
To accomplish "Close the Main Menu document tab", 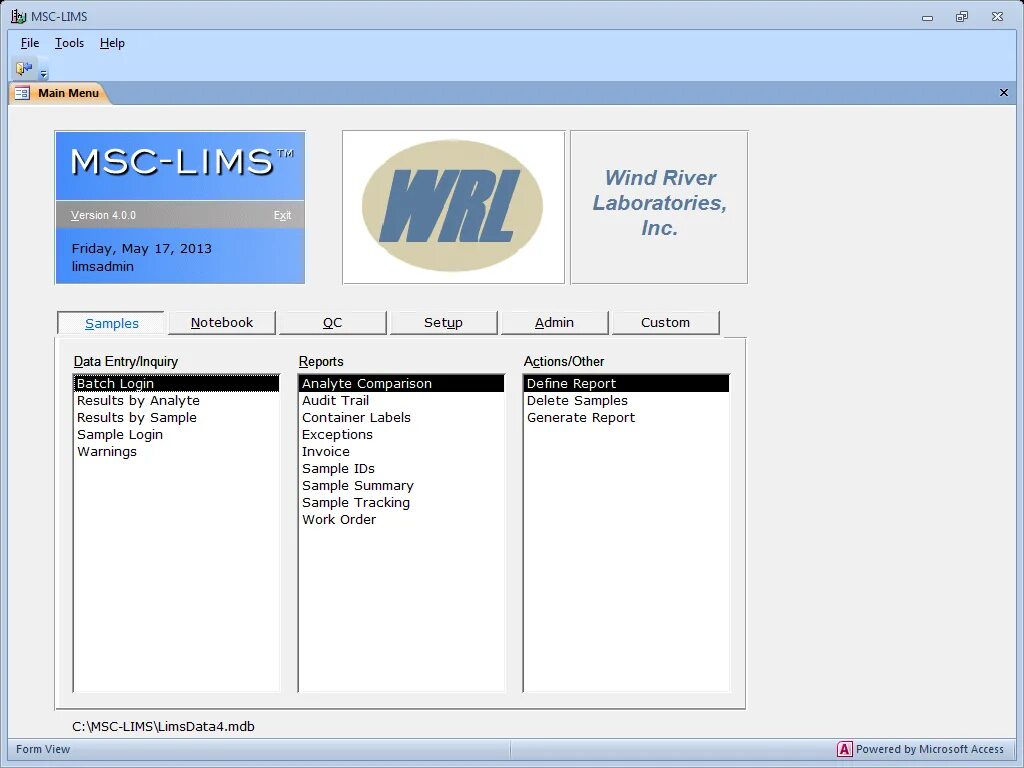I will pos(1004,93).
